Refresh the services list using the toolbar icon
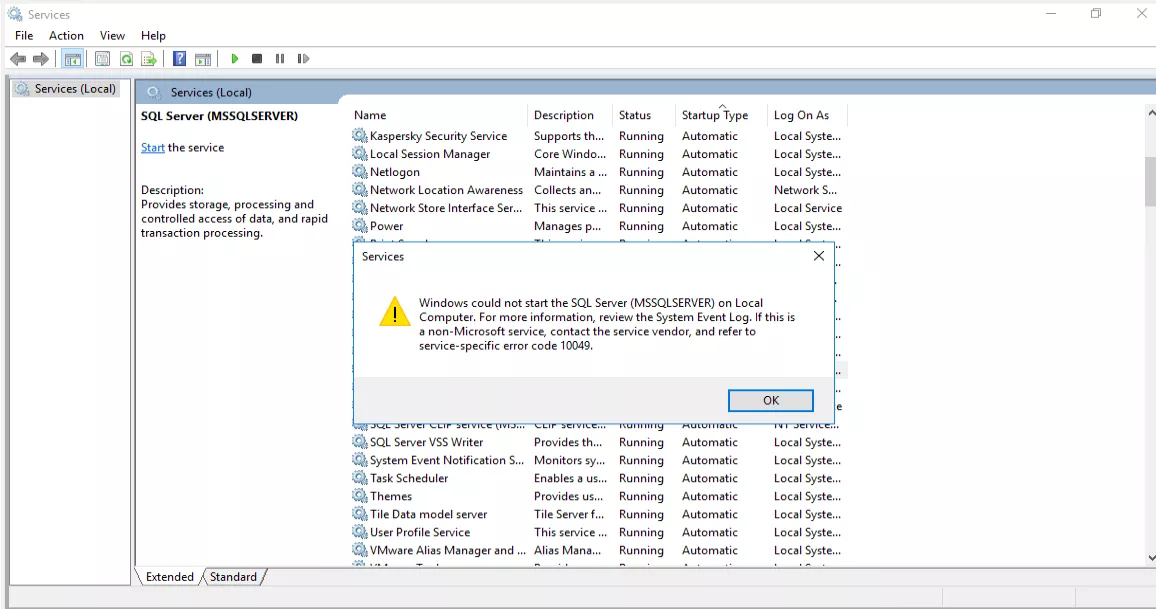Image resolution: width=1156 pixels, height=609 pixels. point(126,59)
